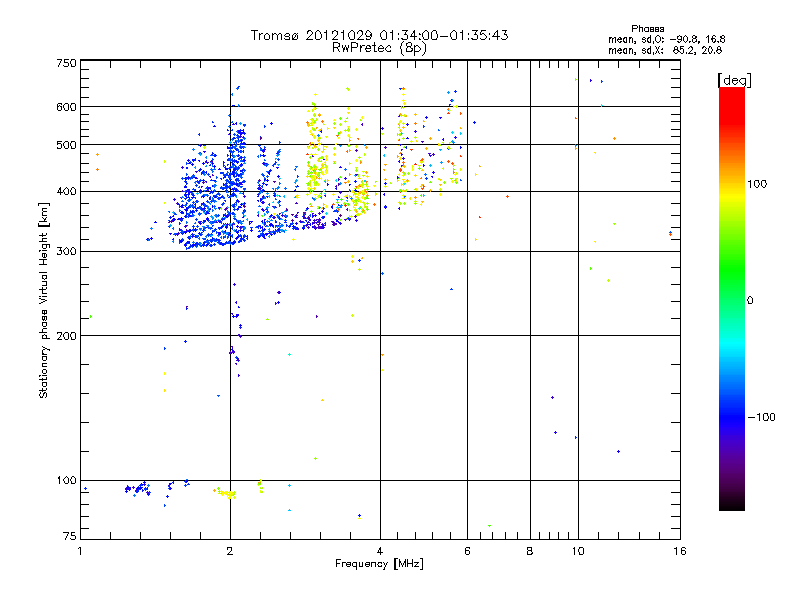The height and width of the screenshot is (600, 800).
Task: Click the colorbar '100' tick label
Action: 757,184
